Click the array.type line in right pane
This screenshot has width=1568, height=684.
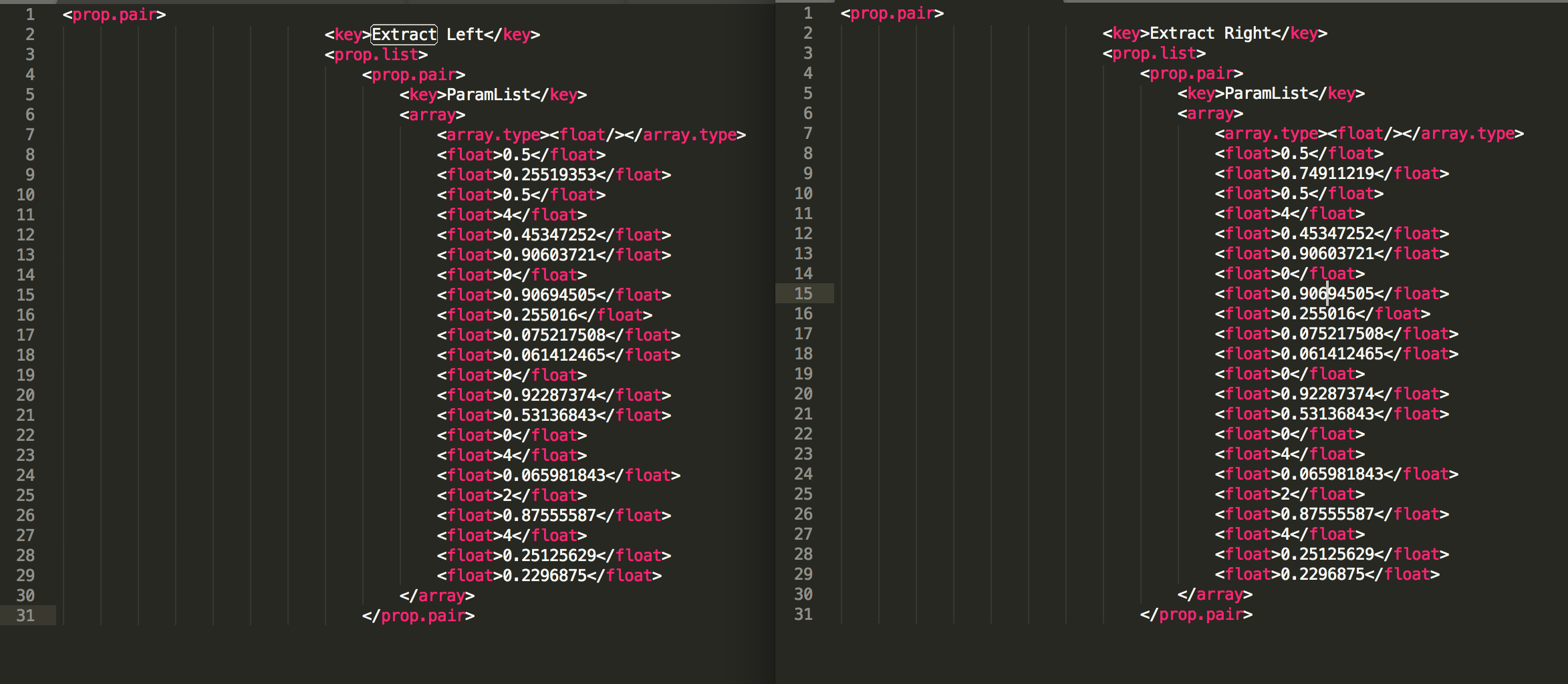pyautogui.click(x=1369, y=133)
